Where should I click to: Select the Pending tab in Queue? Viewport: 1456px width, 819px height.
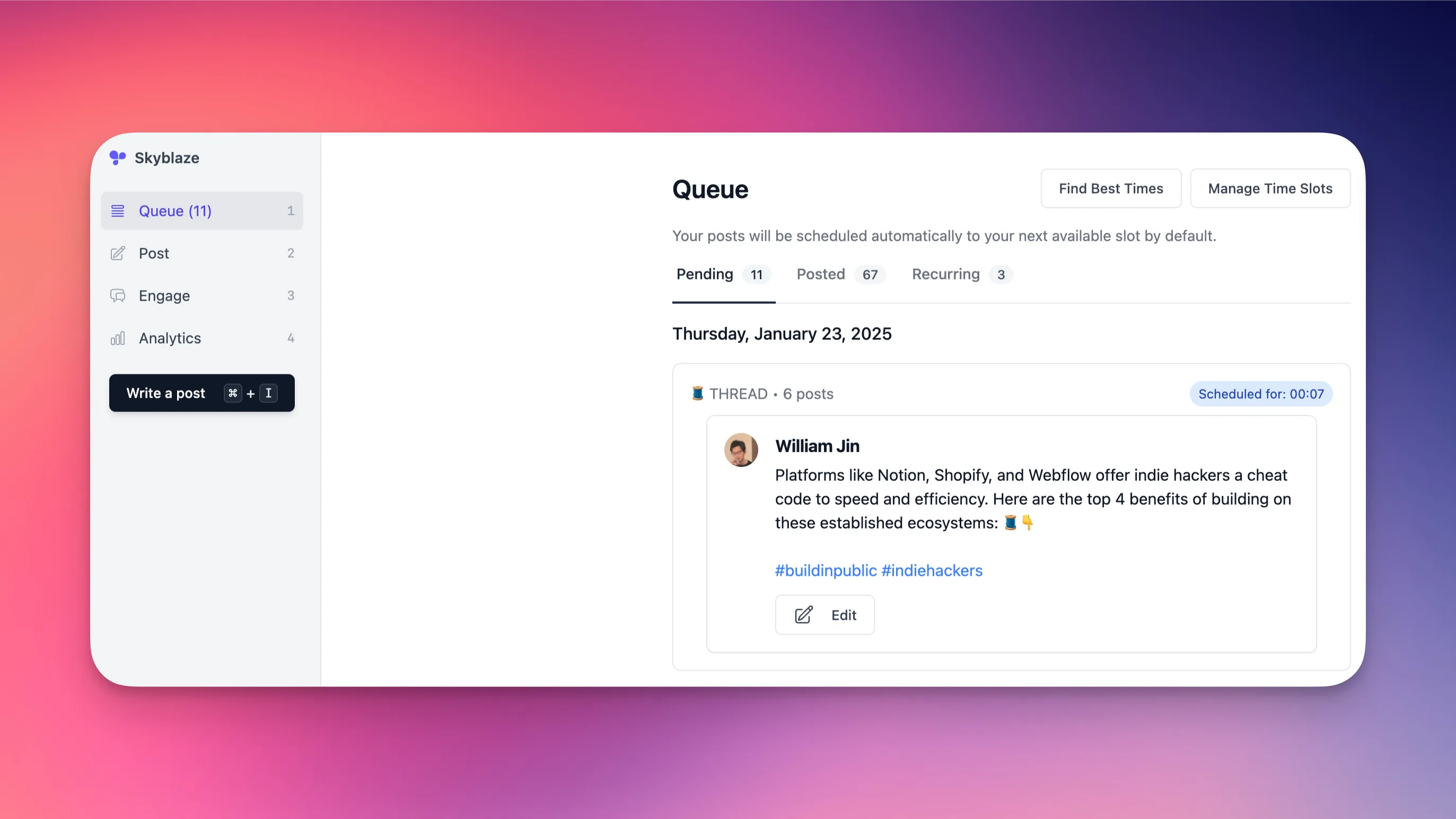click(704, 274)
